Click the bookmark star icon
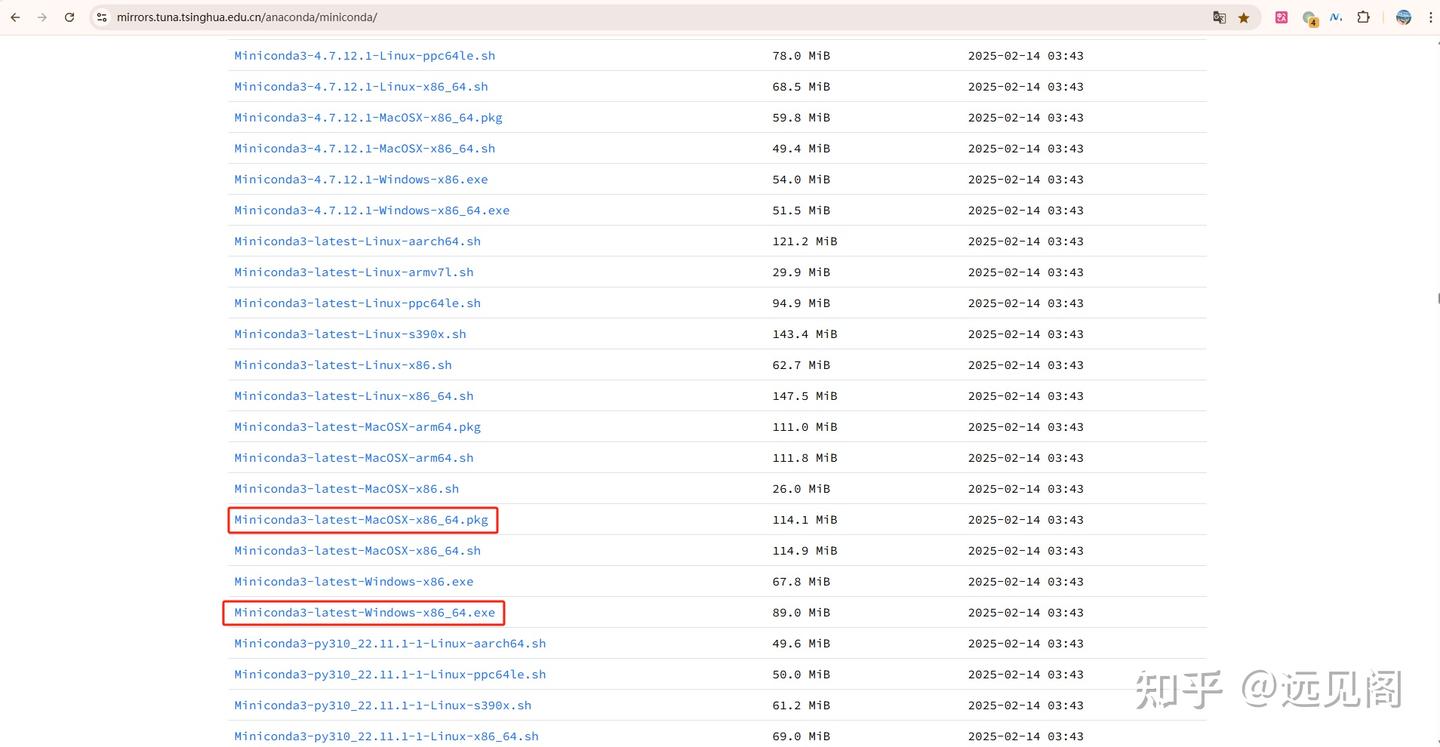1440x747 pixels. click(1244, 17)
